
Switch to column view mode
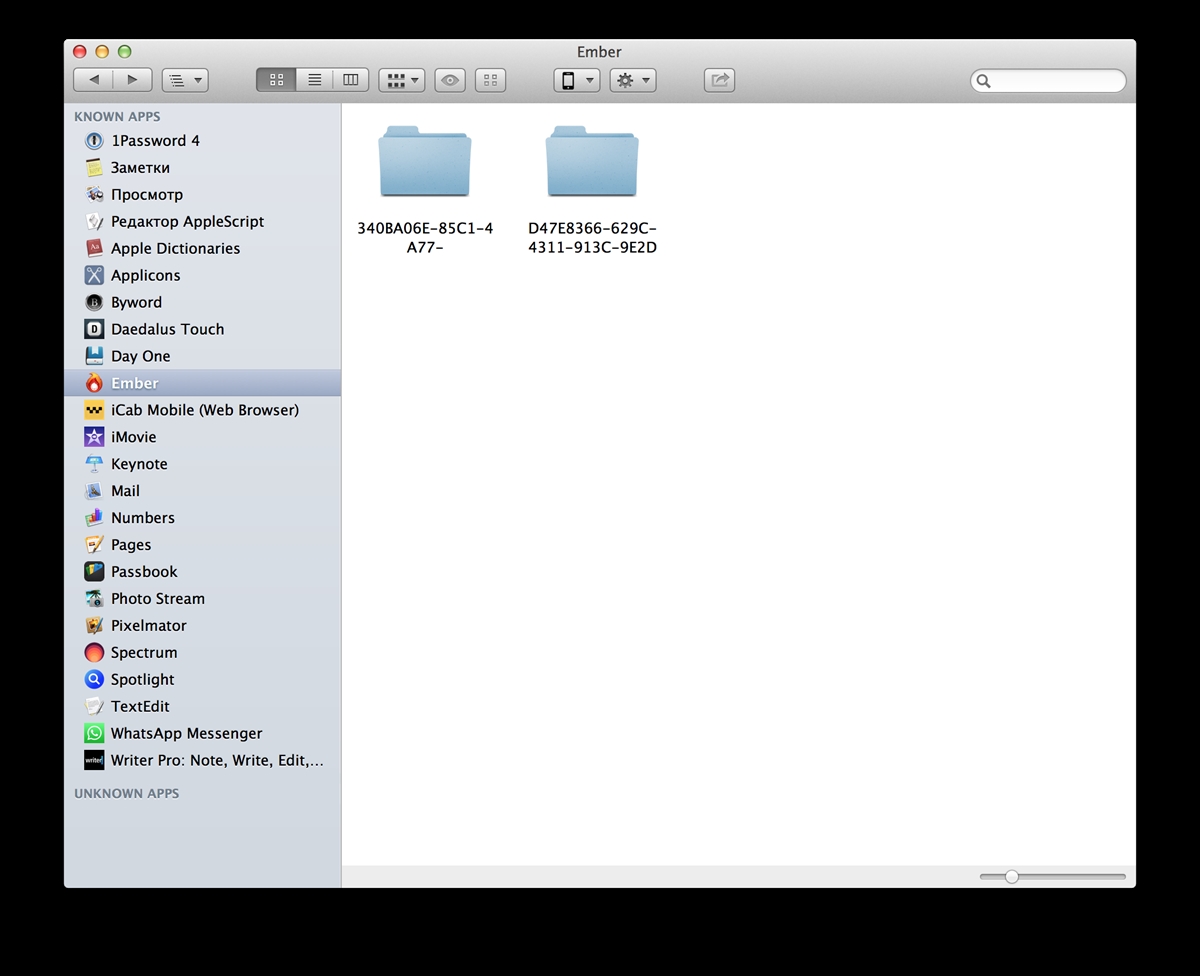351,80
